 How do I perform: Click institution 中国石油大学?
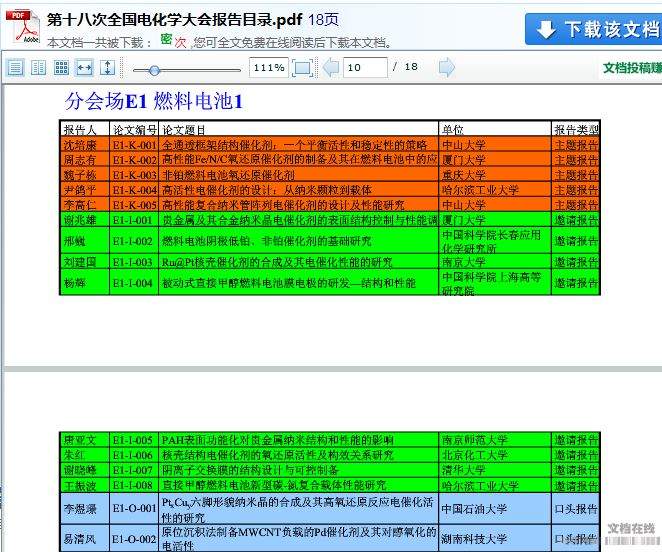[x=474, y=509]
